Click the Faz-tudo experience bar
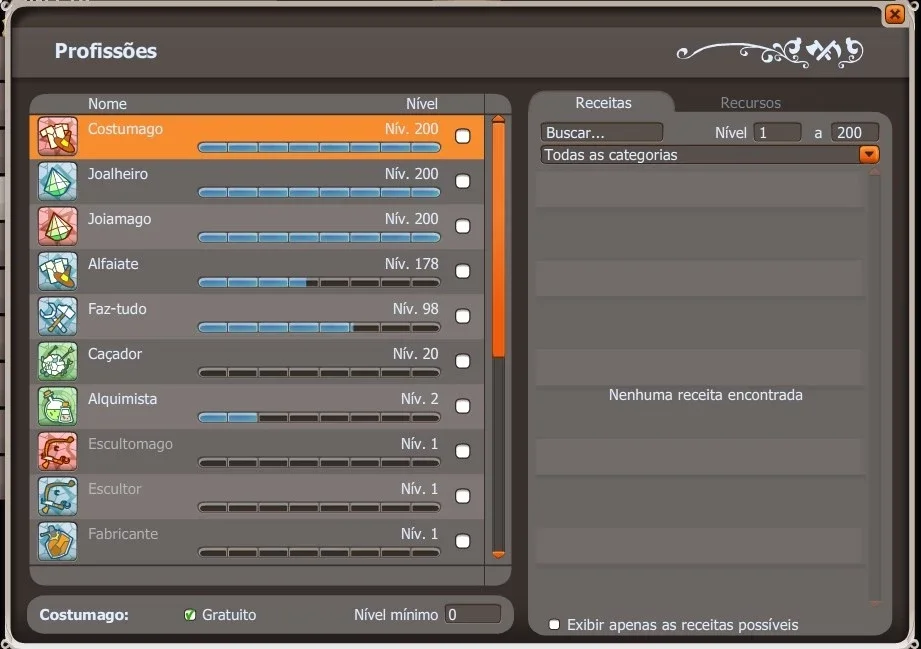The width and height of the screenshot is (921, 649). coord(319,327)
